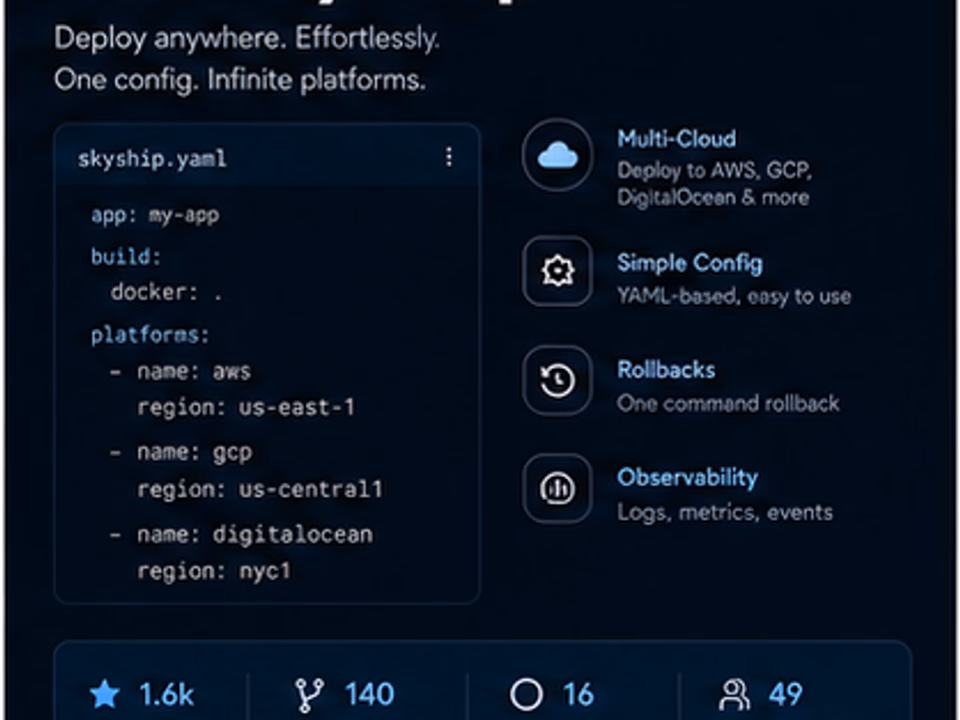The height and width of the screenshot is (720, 960).
Task: Click the "16" issues count
Action: coord(579,695)
